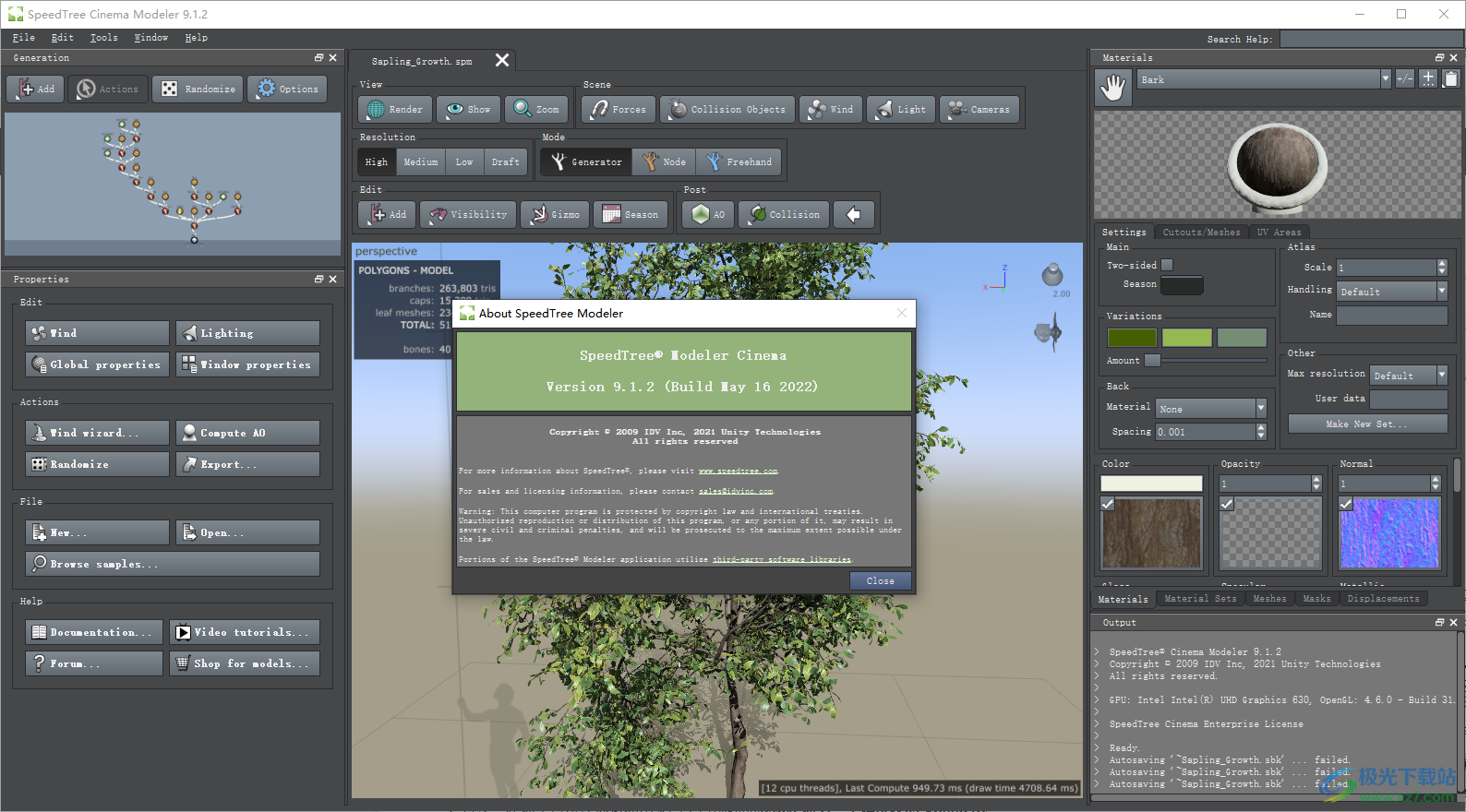Click the hand icon in Materials panel
The width and height of the screenshot is (1466, 812).
click(x=1113, y=88)
